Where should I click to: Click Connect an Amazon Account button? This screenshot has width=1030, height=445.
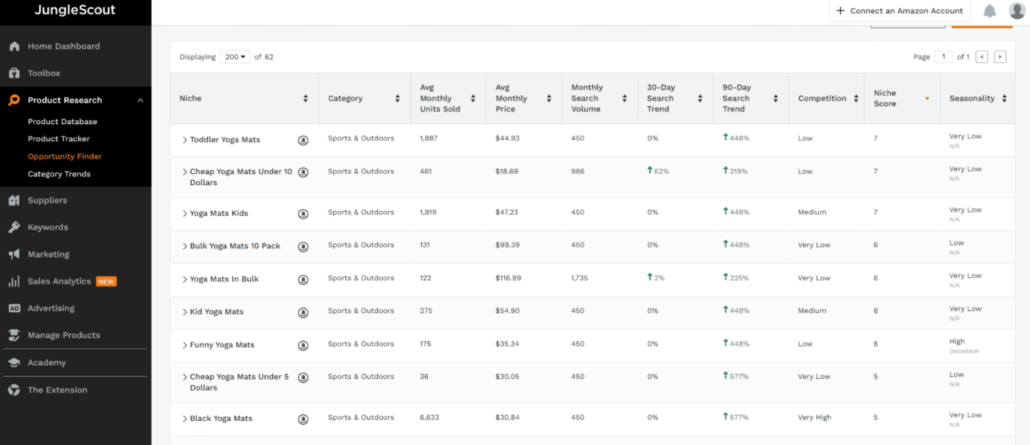[x=898, y=11]
